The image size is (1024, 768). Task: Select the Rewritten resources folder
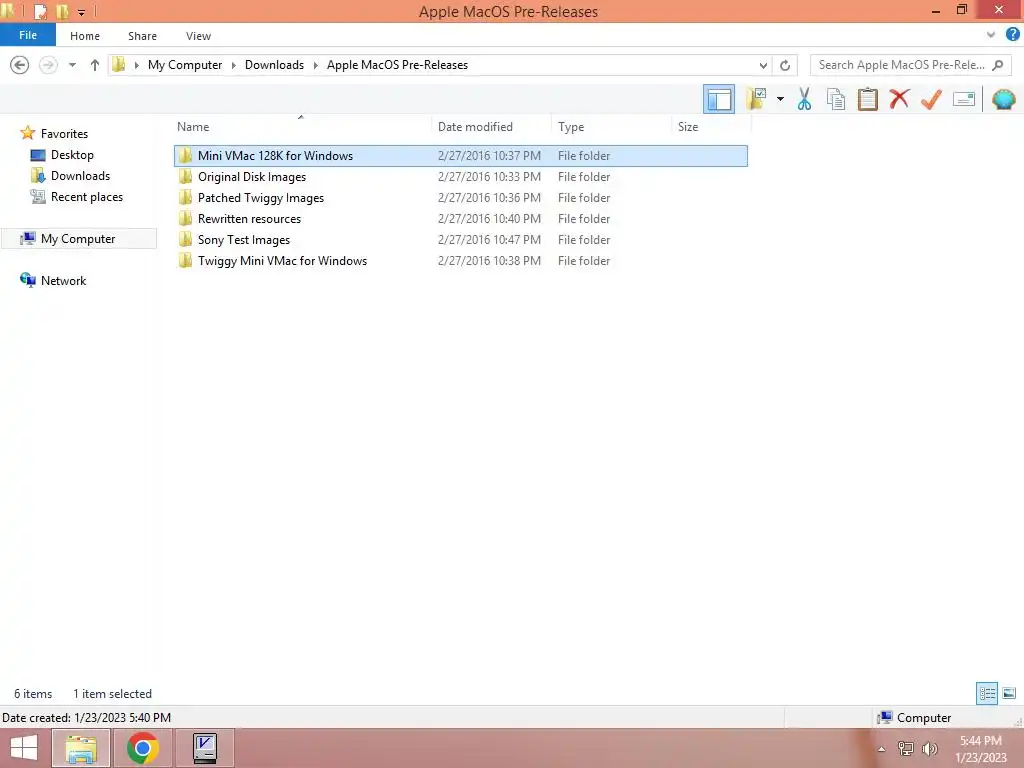pyautogui.click(x=461, y=218)
